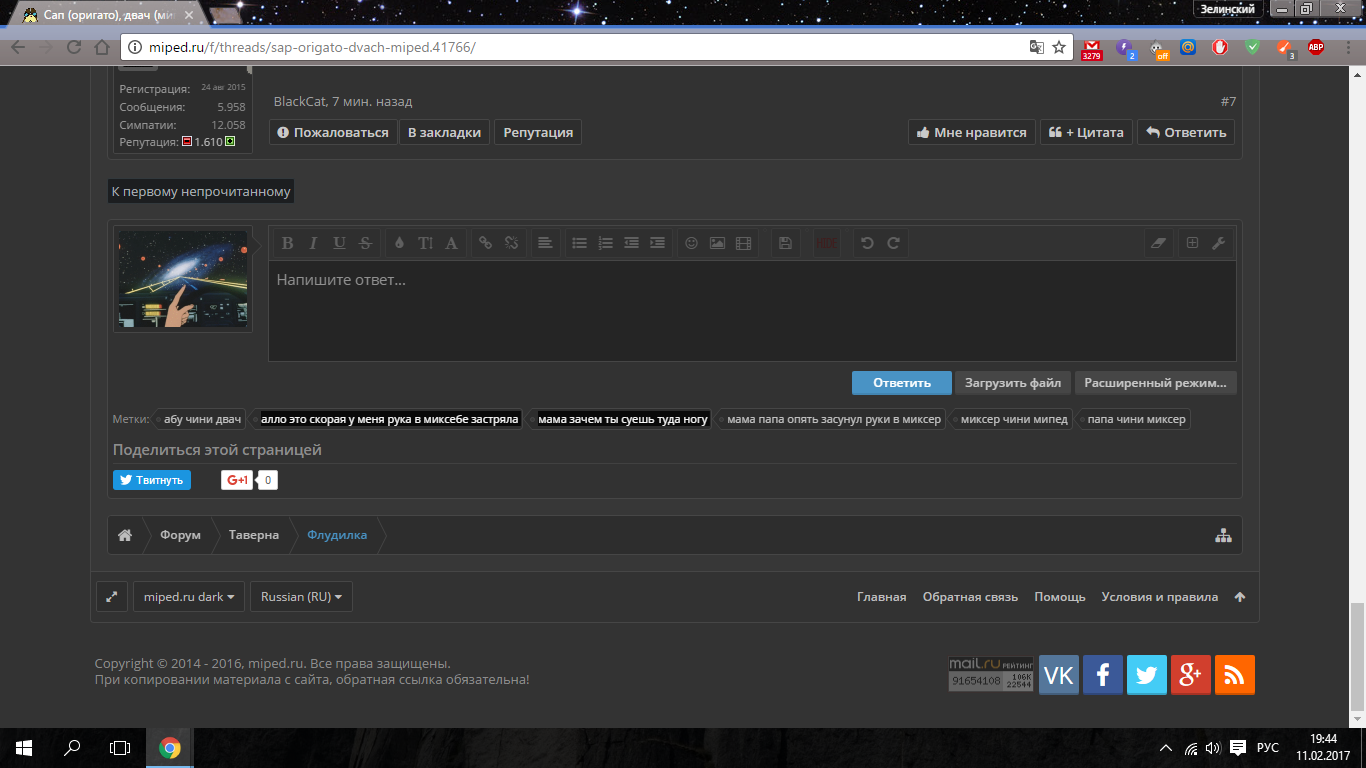The width and height of the screenshot is (1366, 768).
Task: Toggle underline formatting in the editor
Action: [339, 243]
